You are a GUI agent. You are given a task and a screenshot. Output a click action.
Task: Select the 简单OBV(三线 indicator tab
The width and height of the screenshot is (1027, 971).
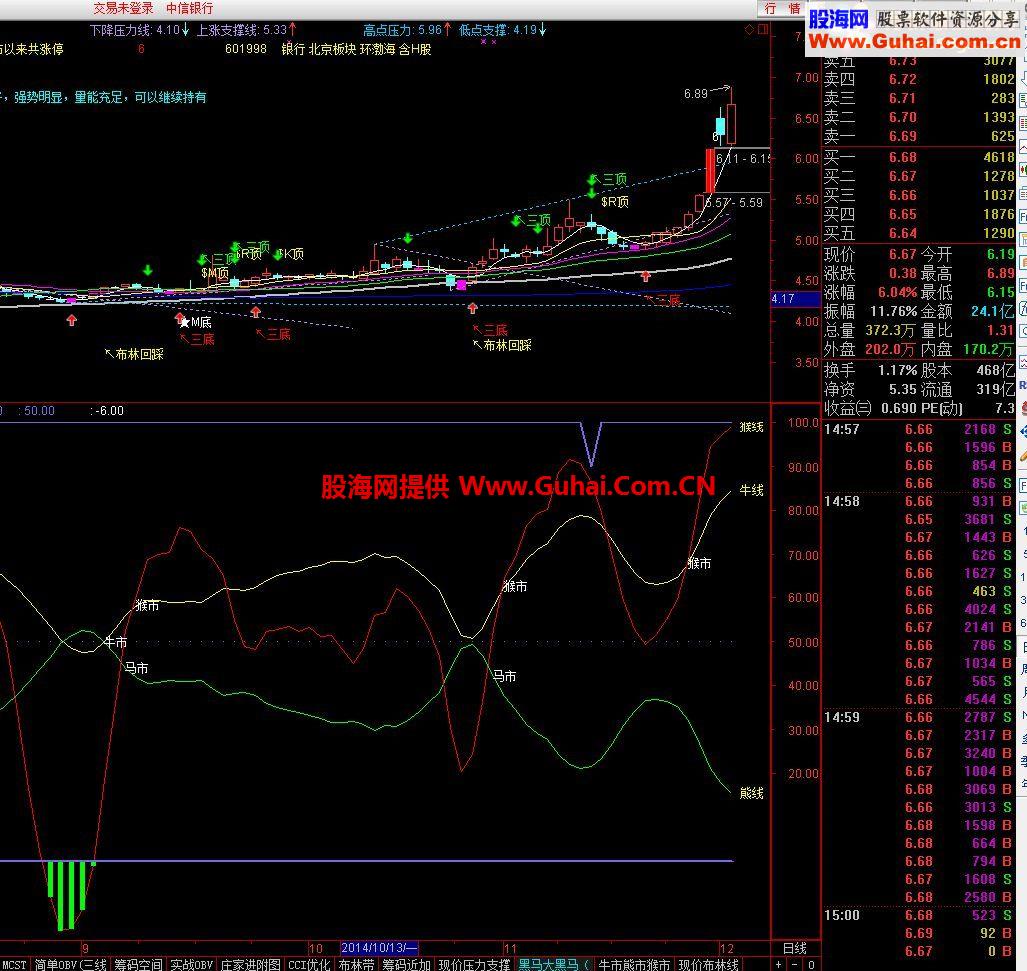(70, 964)
